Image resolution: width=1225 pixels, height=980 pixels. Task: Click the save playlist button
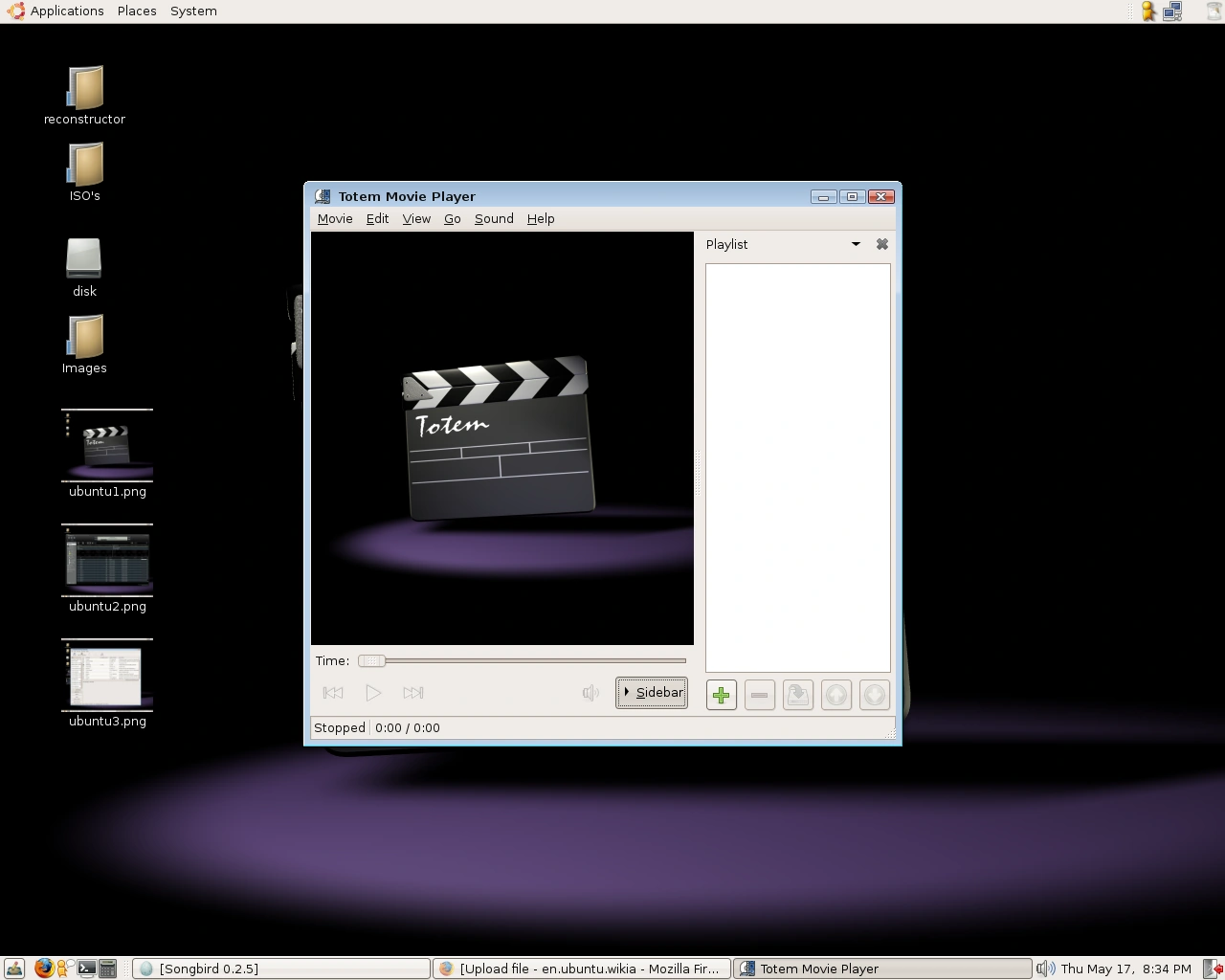[798, 695]
